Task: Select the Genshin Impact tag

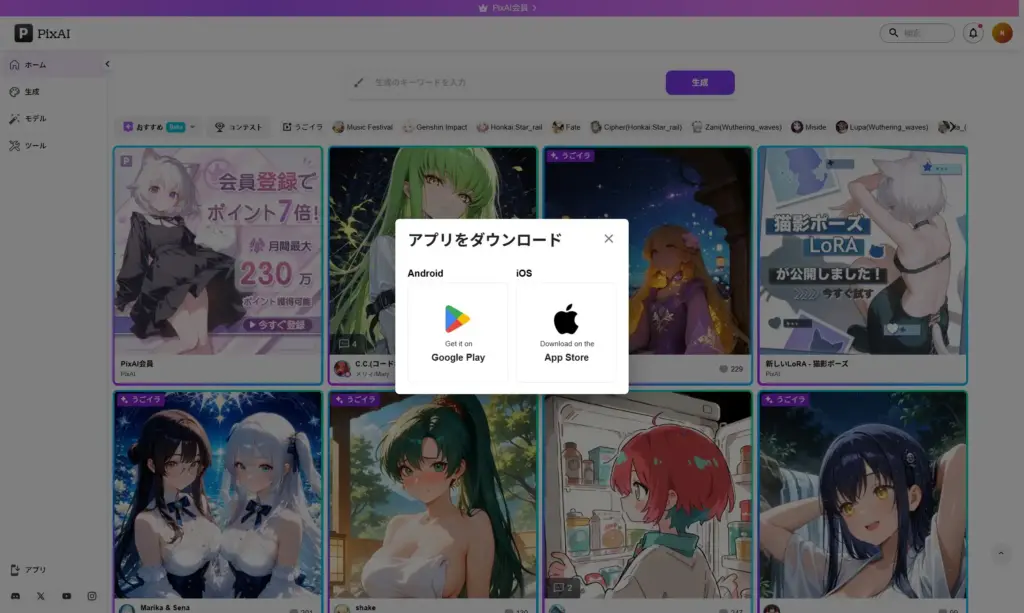Action: point(435,127)
